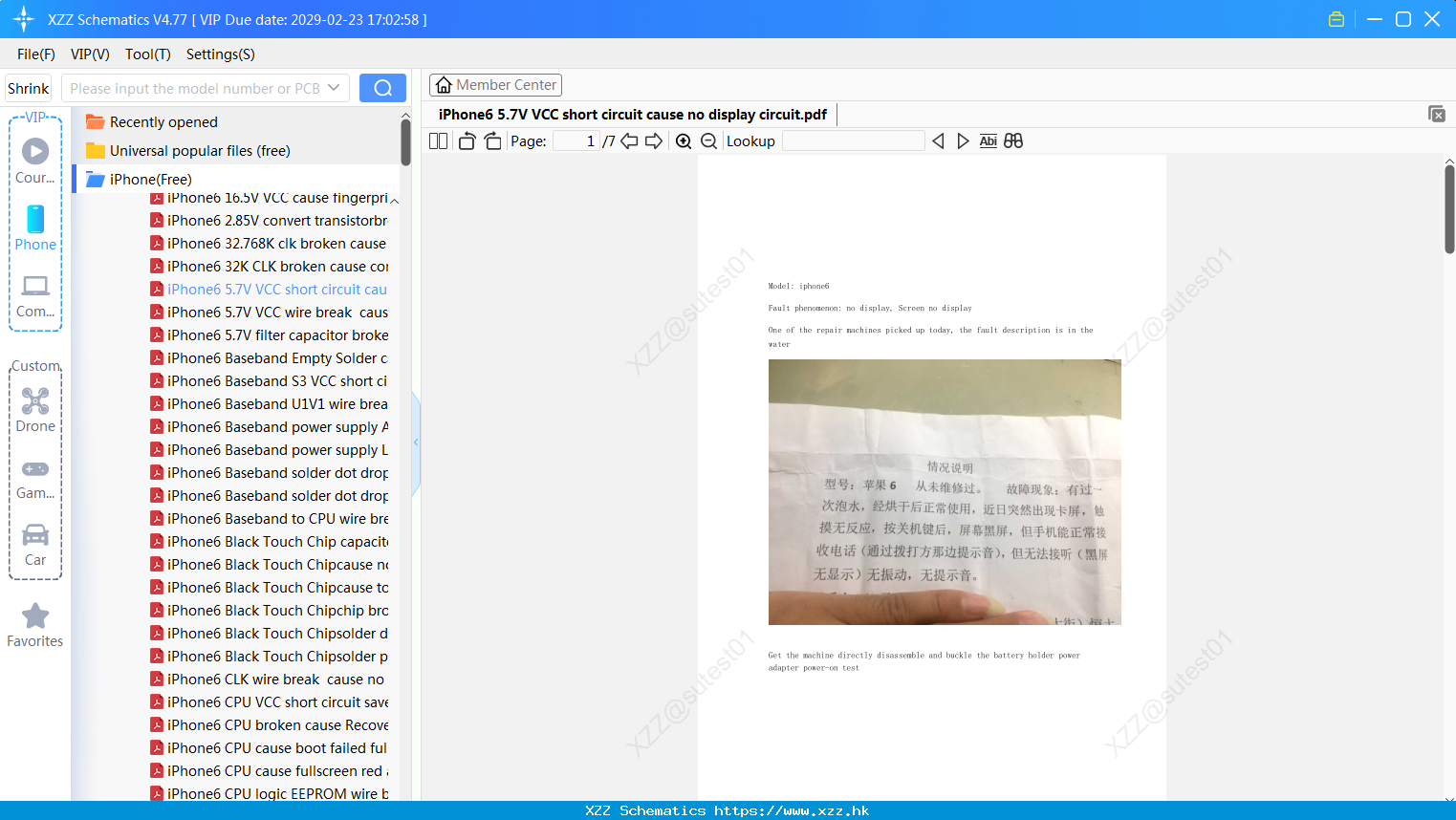Close the document tab with the X icon
This screenshot has width=1456, height=820.
[1436, 114]
